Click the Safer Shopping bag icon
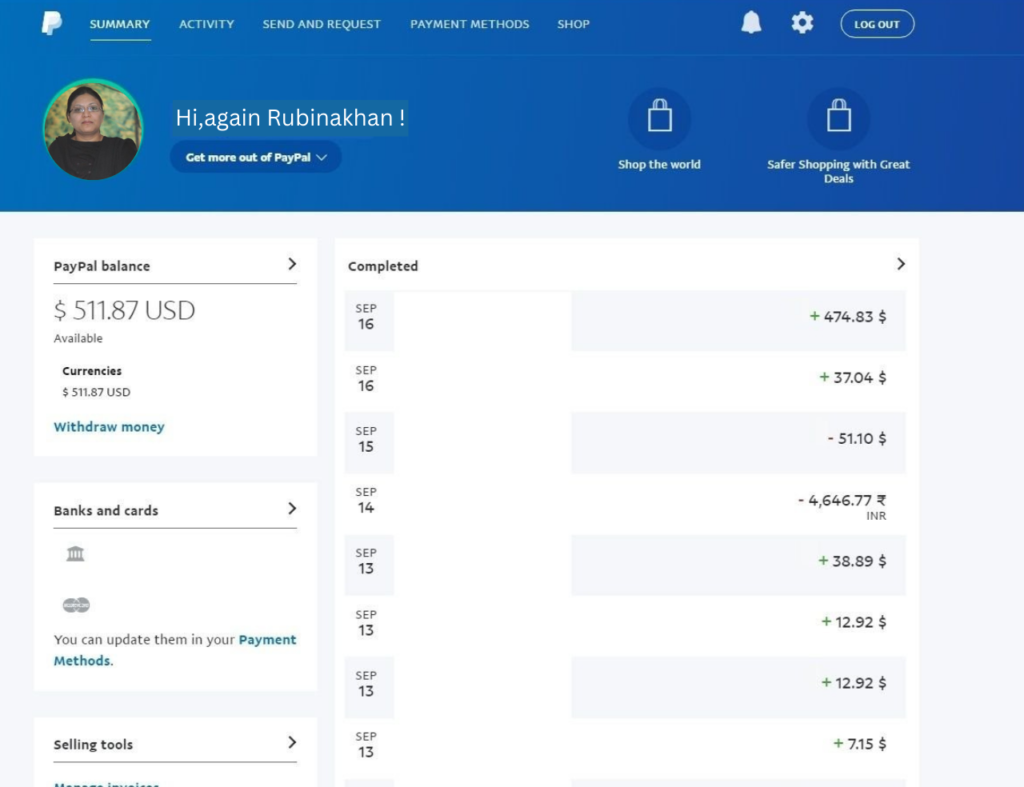This screenshot has height=787, width=1024. click(x=839, y=119)
